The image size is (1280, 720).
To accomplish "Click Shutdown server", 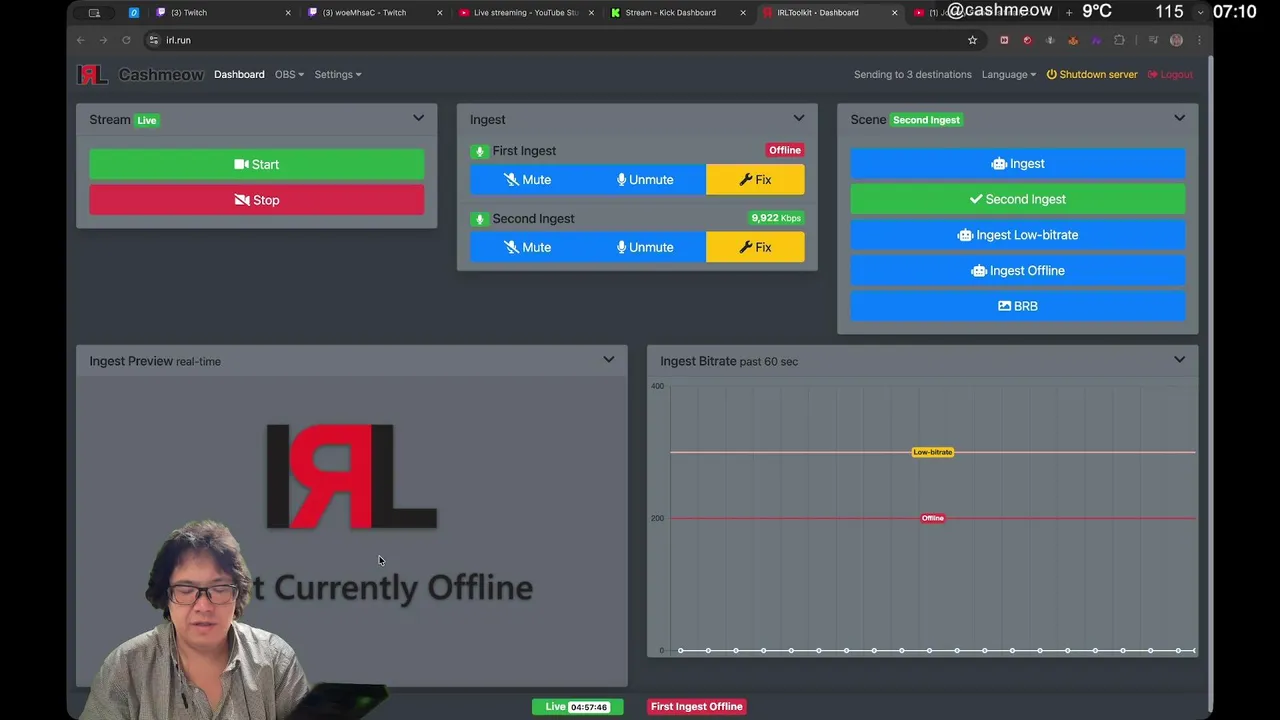I will pyautogui.click(x=1092, y=75).
